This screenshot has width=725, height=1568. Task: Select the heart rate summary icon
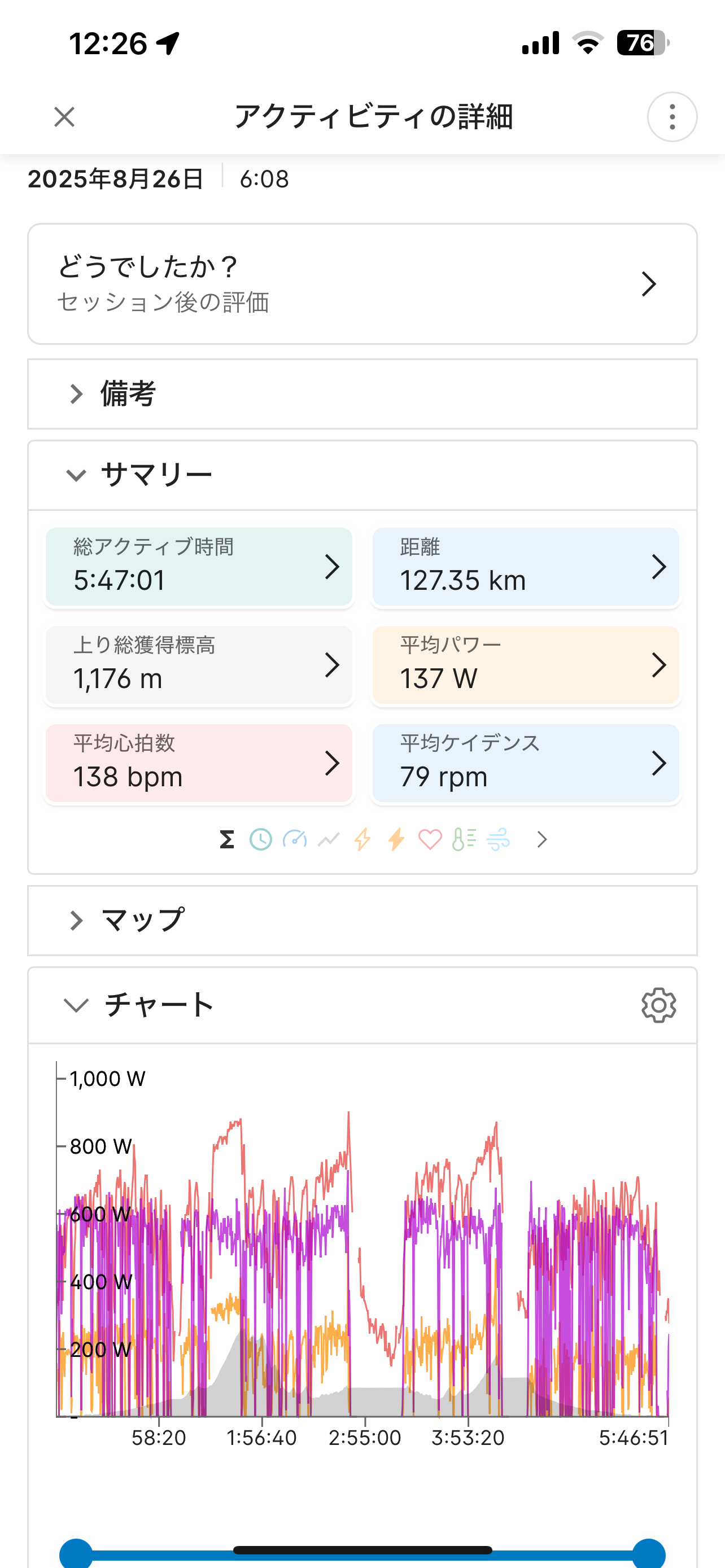[430, 839]
